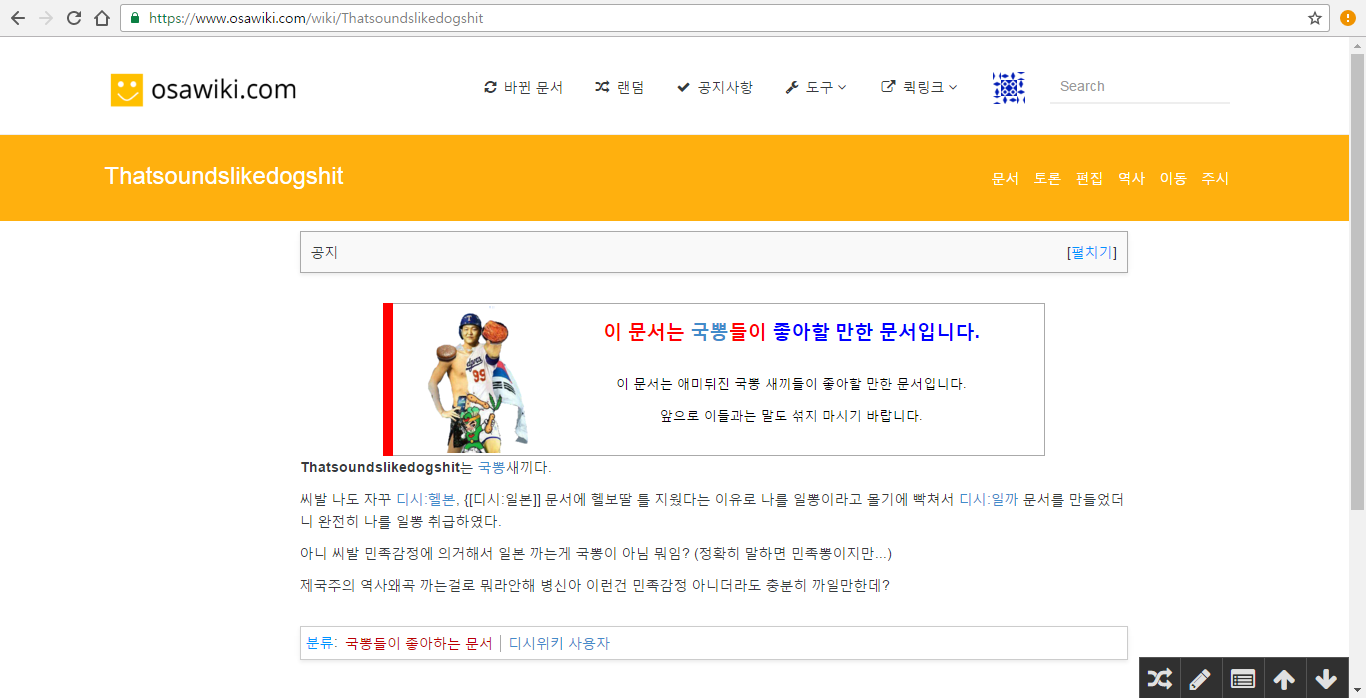
Task: Open the 역사 tab
Action: pyautogui.click(x=1131, y=179)
